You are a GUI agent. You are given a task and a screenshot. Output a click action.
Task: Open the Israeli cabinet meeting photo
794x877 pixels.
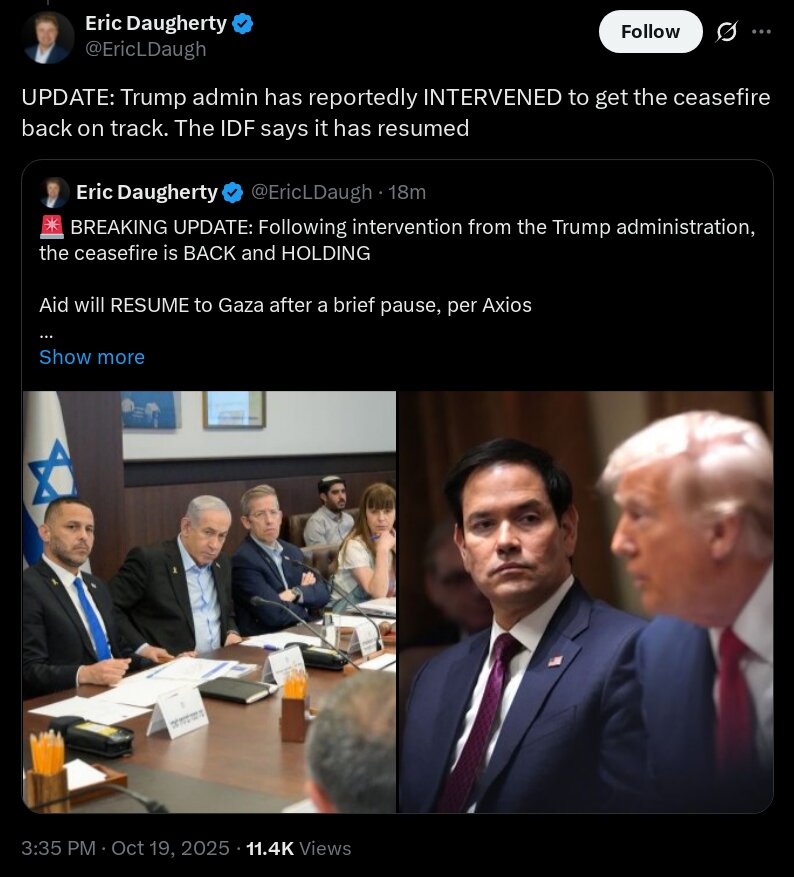coord(209,602)
